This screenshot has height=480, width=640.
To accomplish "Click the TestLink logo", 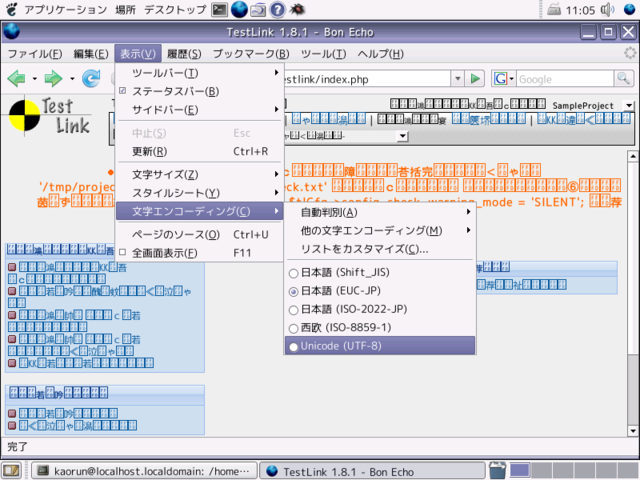I will 49,116.
